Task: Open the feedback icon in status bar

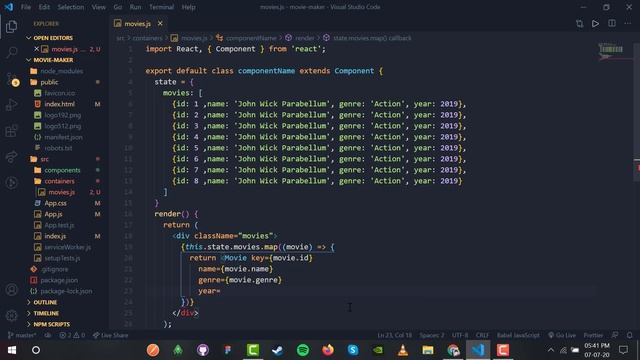Action: (615, 335)
